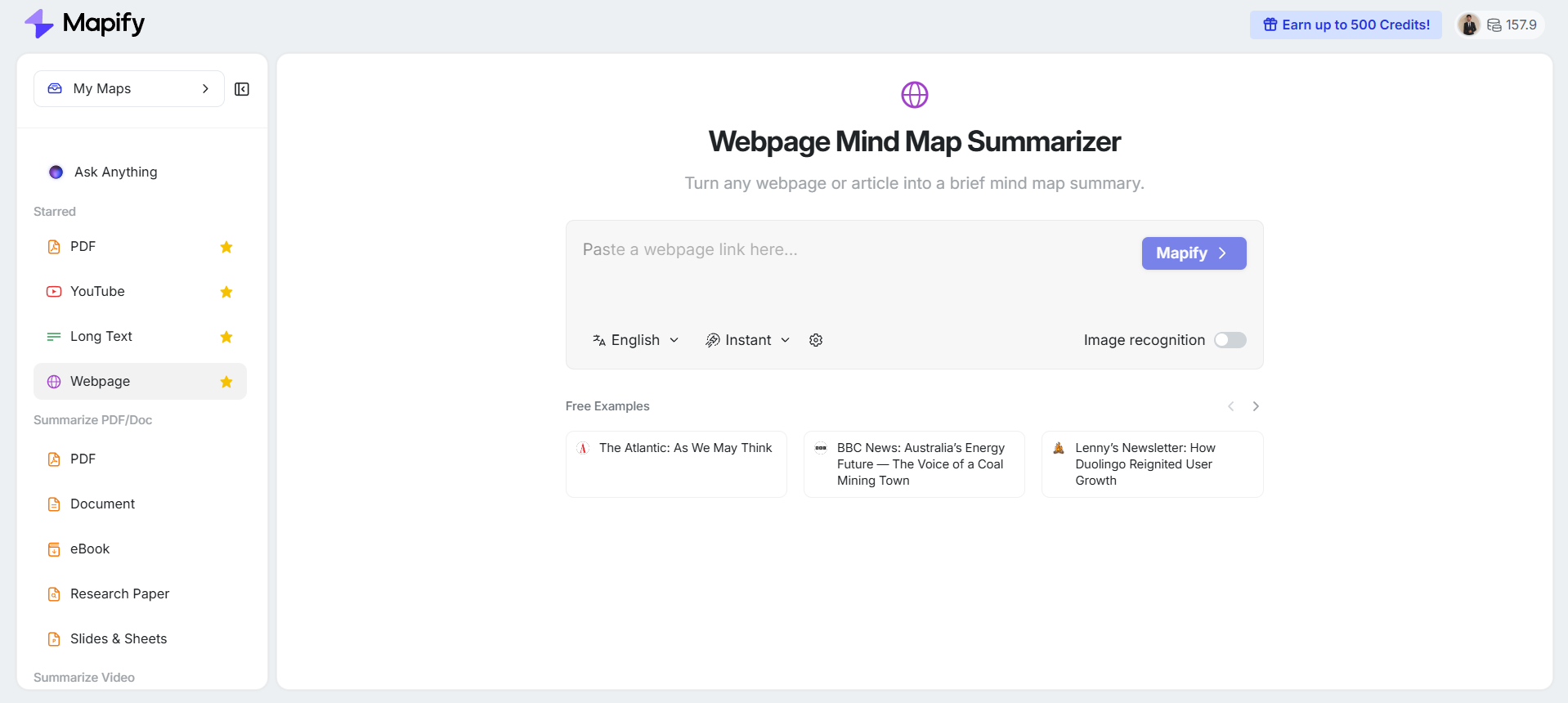1568x703 pixels.
Task: Click the My Maps tray icon
Action: [55, 88]
